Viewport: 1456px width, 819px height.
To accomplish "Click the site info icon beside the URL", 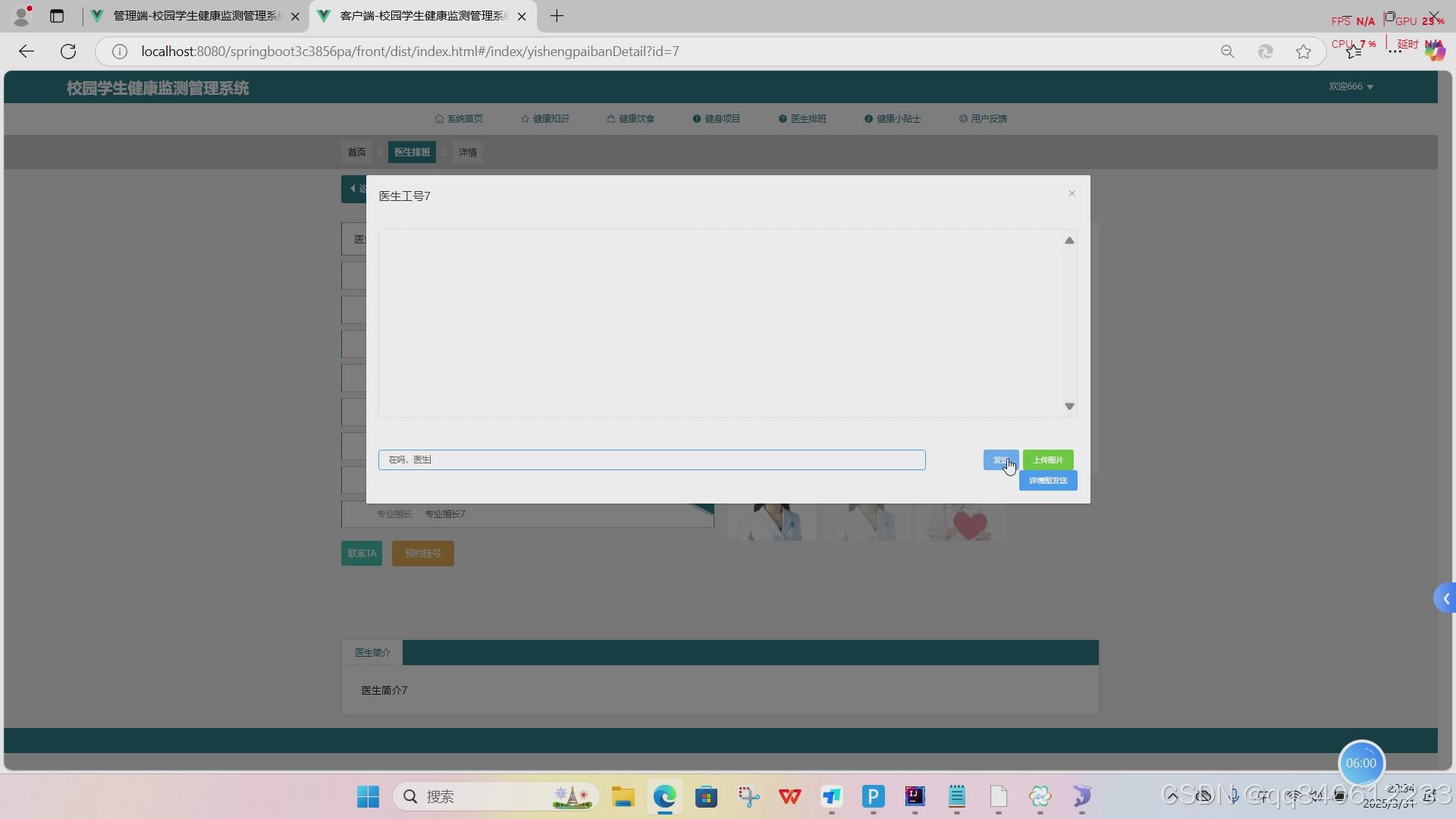I will 119,52.
